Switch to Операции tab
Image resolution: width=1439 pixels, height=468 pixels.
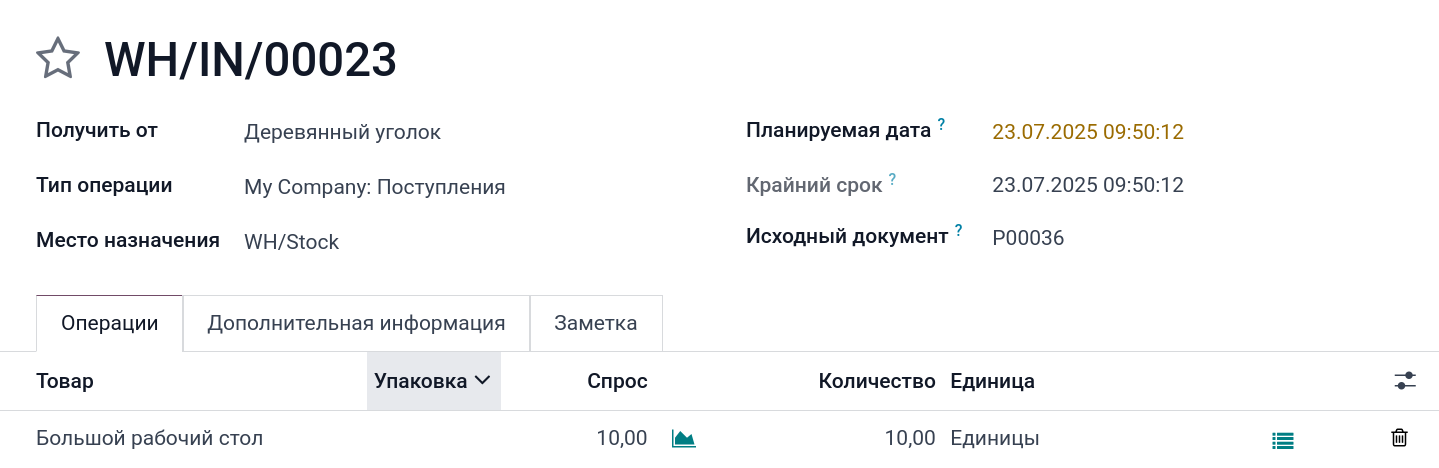coord(110,323)
